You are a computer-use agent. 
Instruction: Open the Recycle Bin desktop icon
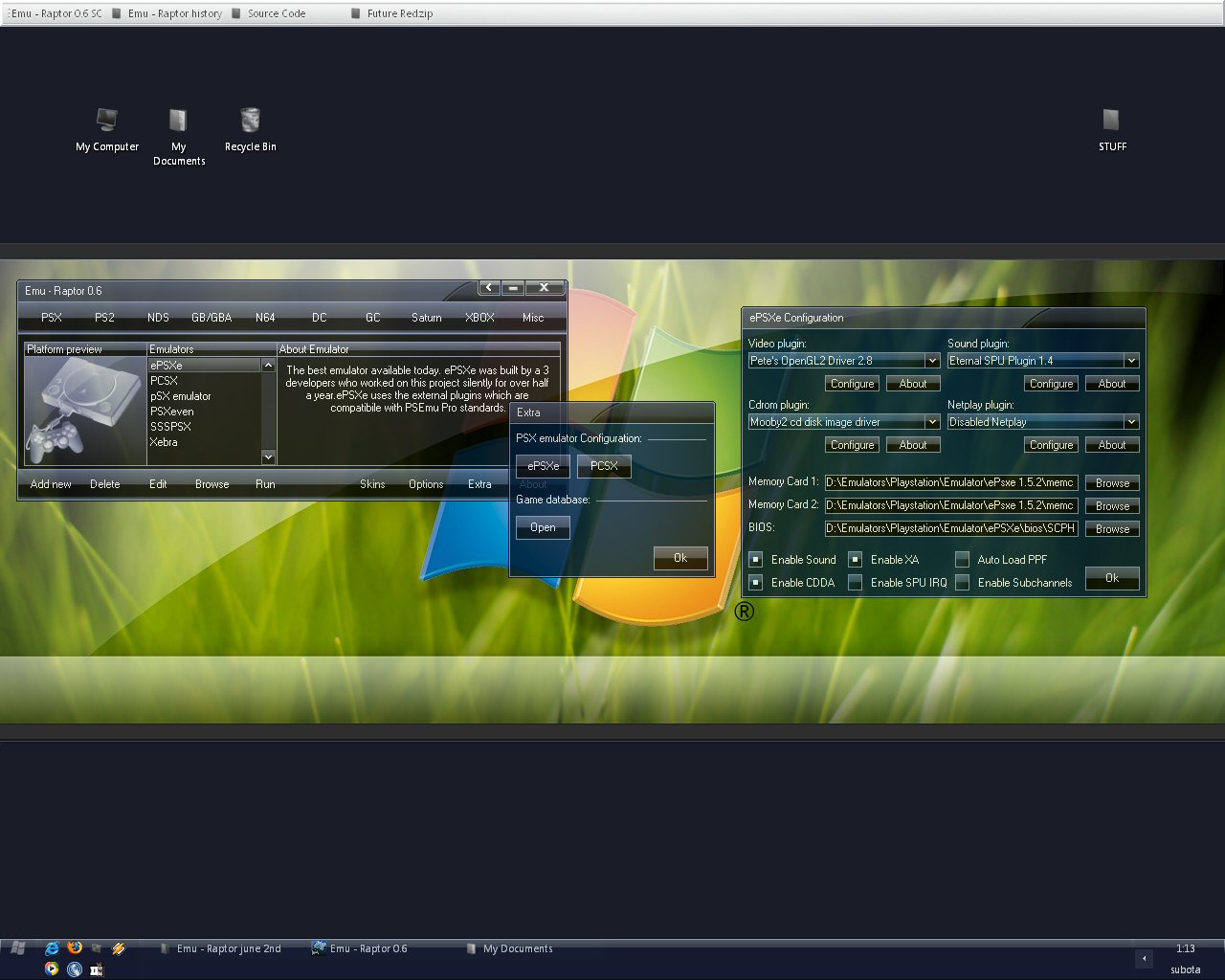point(250,129)
